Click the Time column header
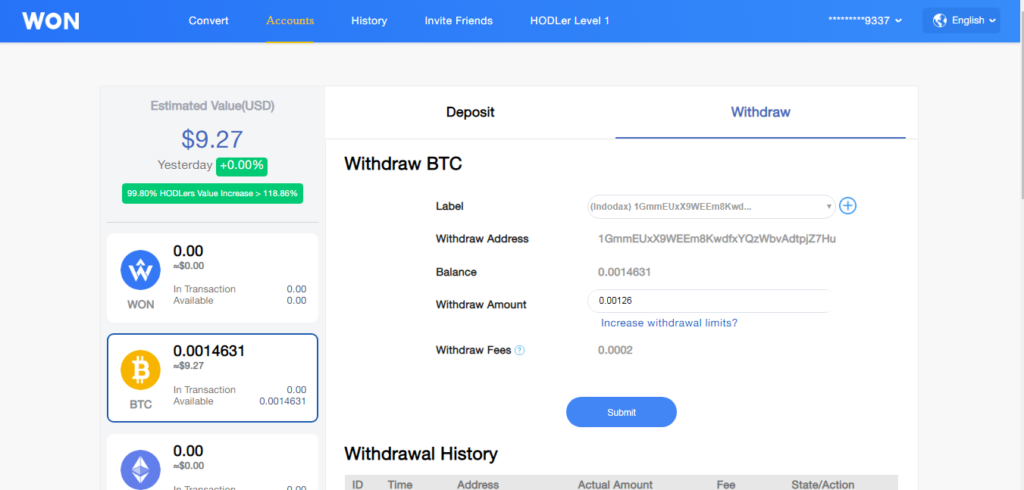Image resolution: width=1024 pixels, height=490 pixels. tap(400, 484)
